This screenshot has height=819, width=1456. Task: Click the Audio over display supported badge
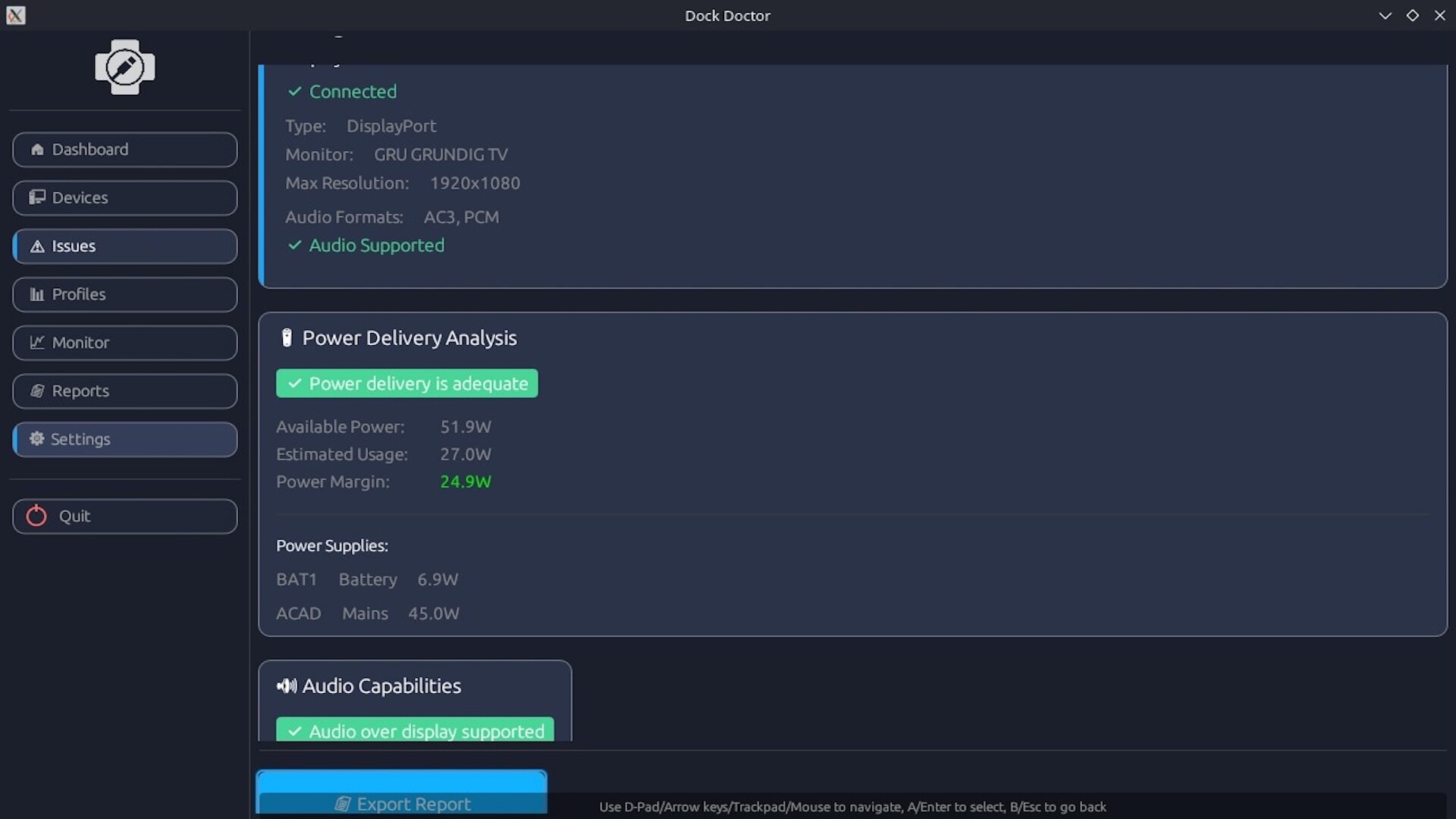[415, 730]
